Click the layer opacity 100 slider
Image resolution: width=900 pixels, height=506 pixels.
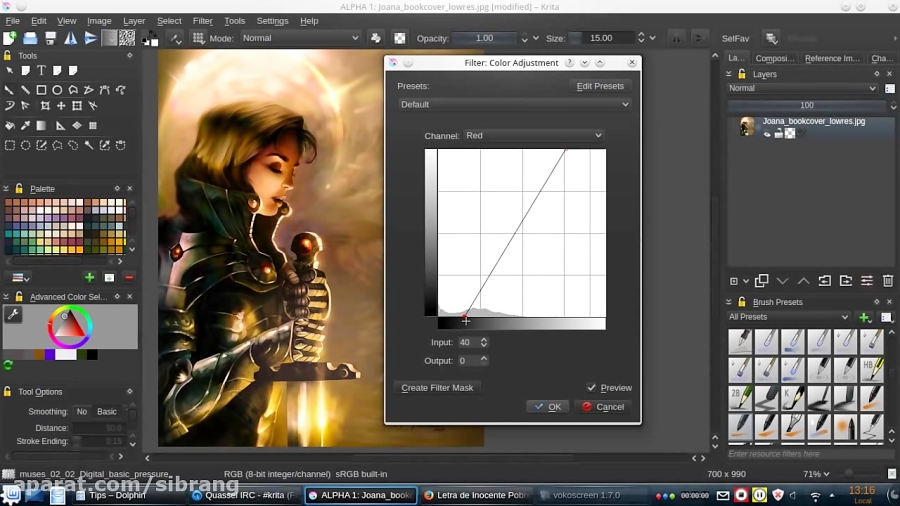pyautogui.click(x=807, y=105)
